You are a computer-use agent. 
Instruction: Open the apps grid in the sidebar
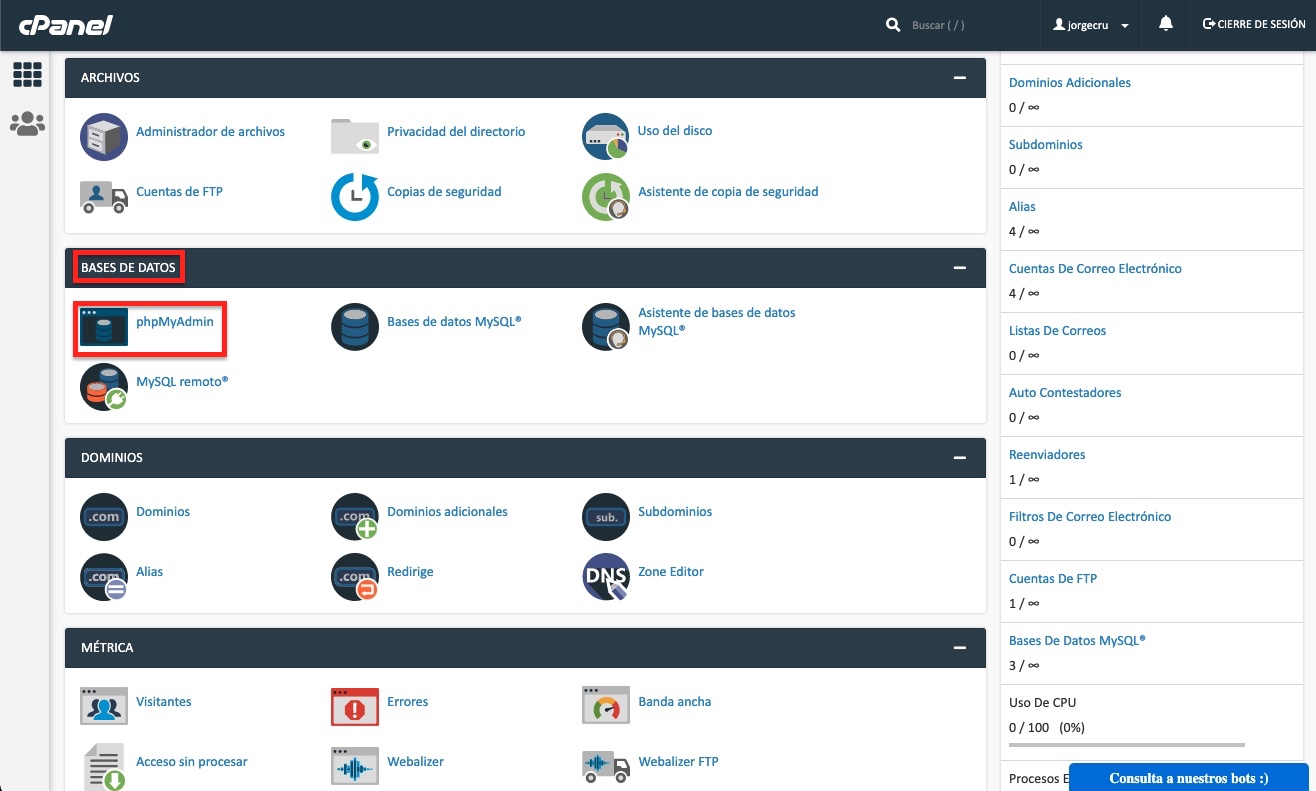point(27,74)
